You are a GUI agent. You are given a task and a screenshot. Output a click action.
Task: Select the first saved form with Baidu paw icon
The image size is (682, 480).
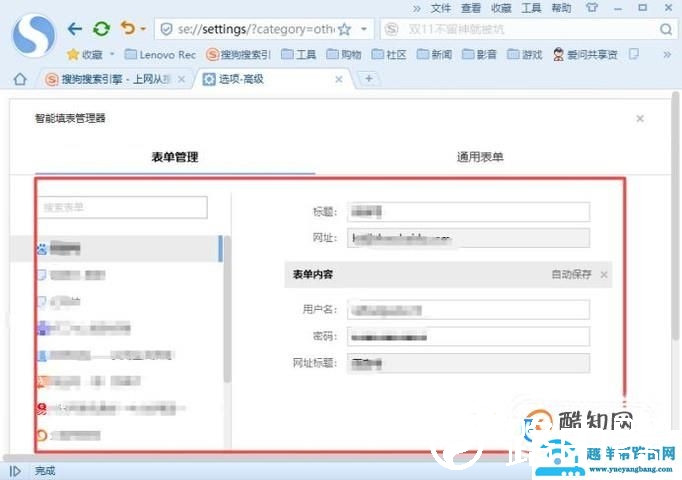click(117, 249)
